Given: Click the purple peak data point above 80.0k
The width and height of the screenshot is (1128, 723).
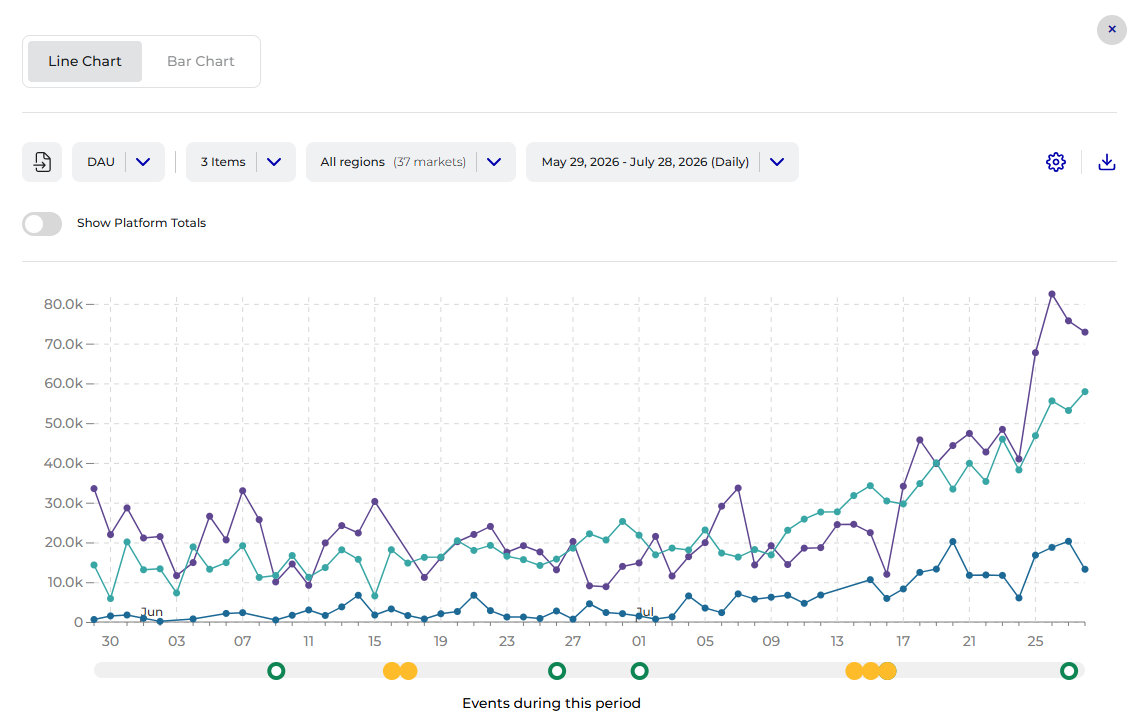Looking at the screenshot, I should click(1052, 294).
